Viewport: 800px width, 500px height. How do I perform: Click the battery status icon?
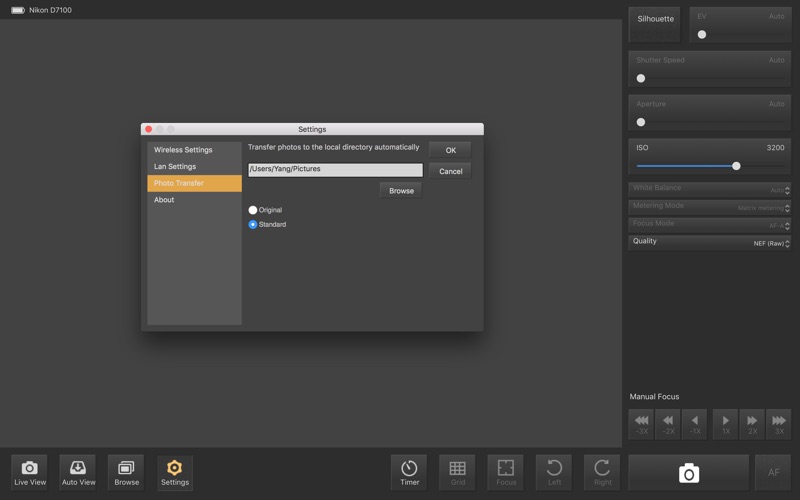click(x=18, y=10)
